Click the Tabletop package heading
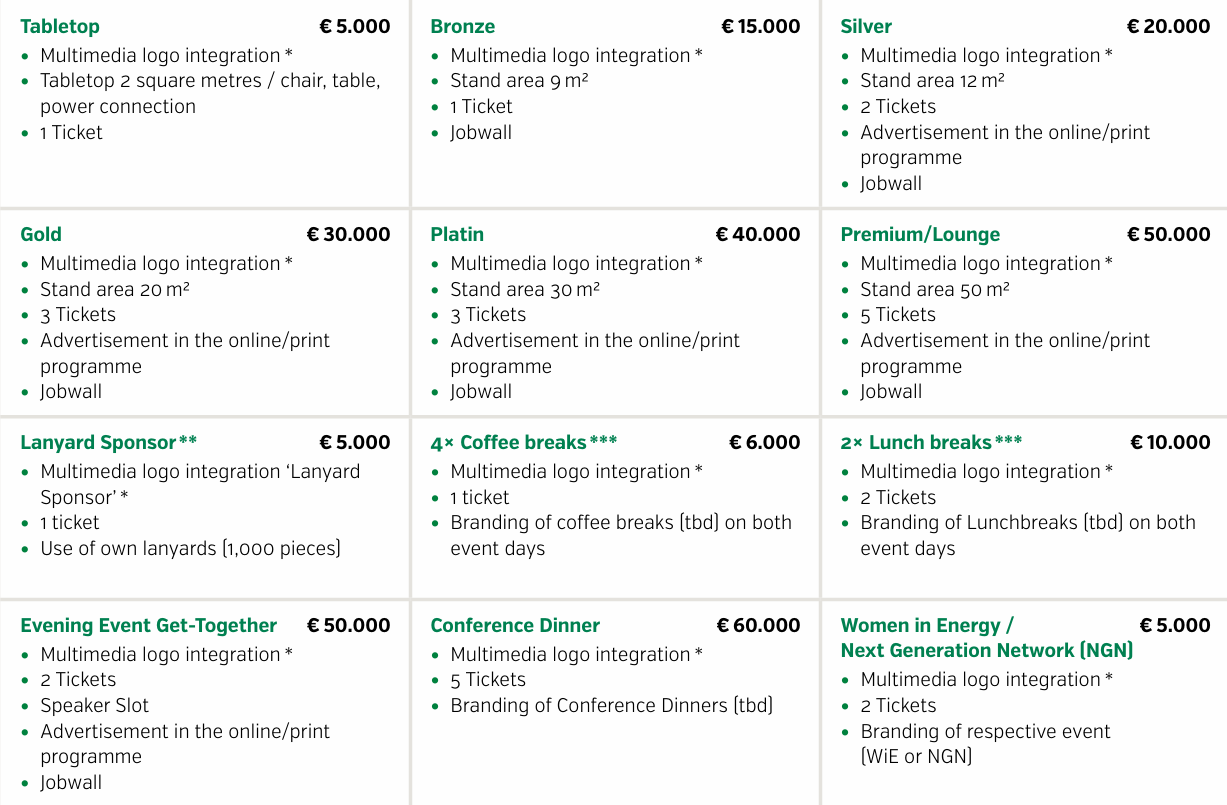The image size is (1227, 805). click(60, 27)
